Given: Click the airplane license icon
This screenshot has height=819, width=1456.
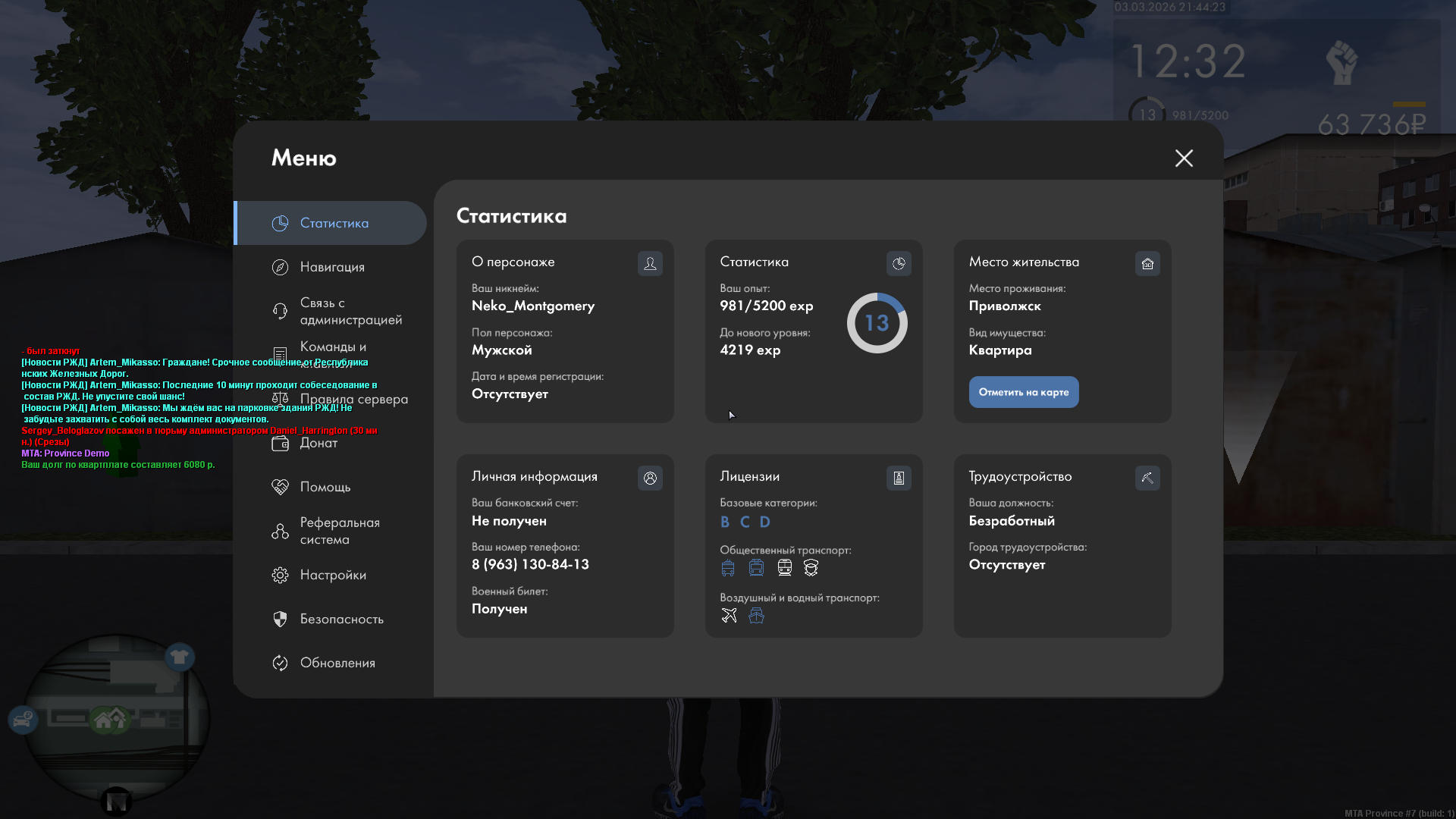Looking at the screenshot, I should coord(729,615).
